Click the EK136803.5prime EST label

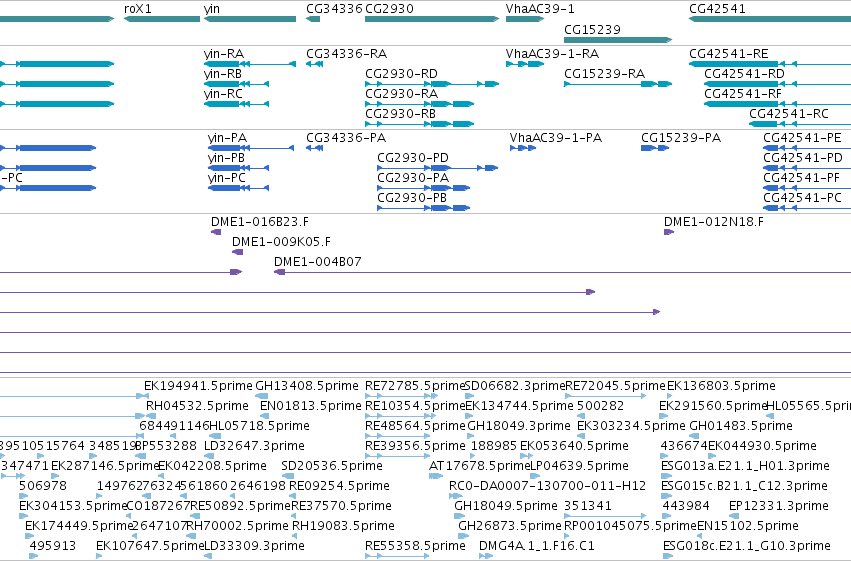tap(721, 386)
